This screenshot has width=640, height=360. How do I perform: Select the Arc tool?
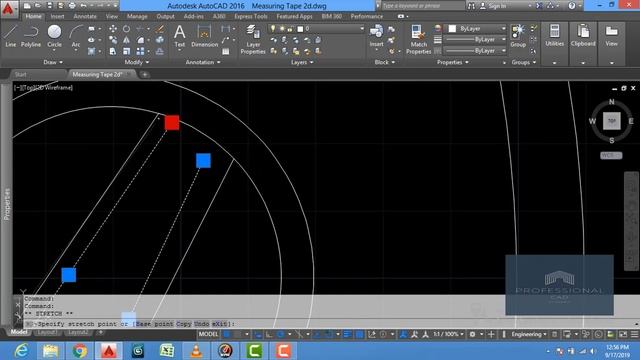[x=76, y=36]
